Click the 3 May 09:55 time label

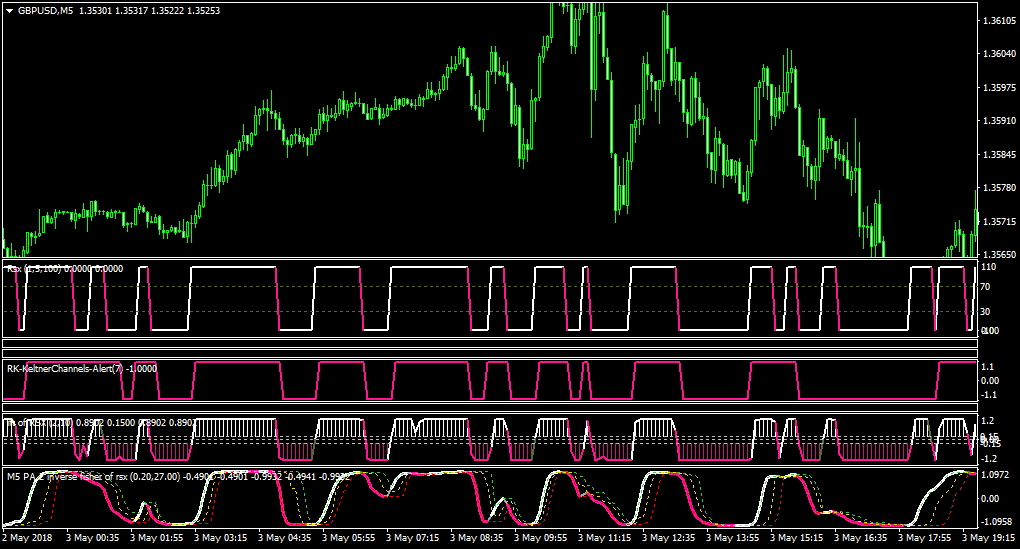[x=541, y=538]
